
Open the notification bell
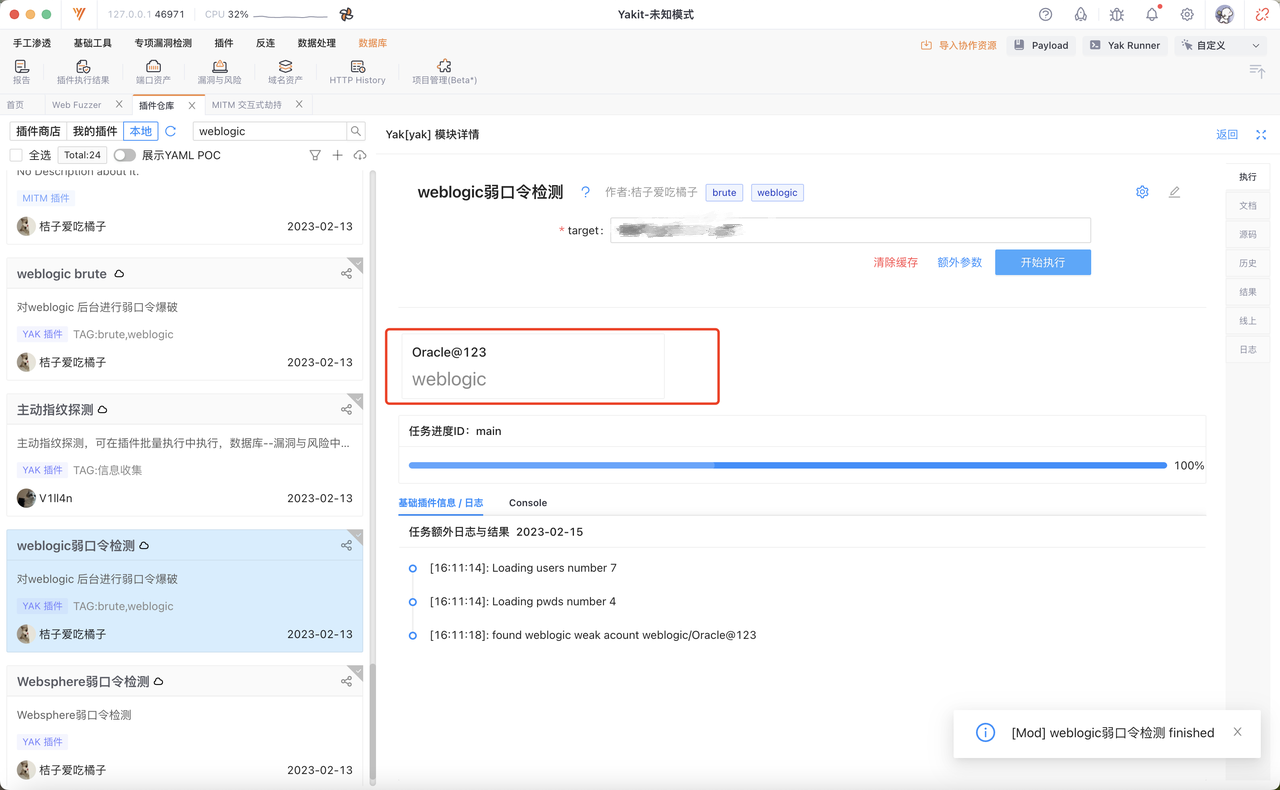point(1152,15)
